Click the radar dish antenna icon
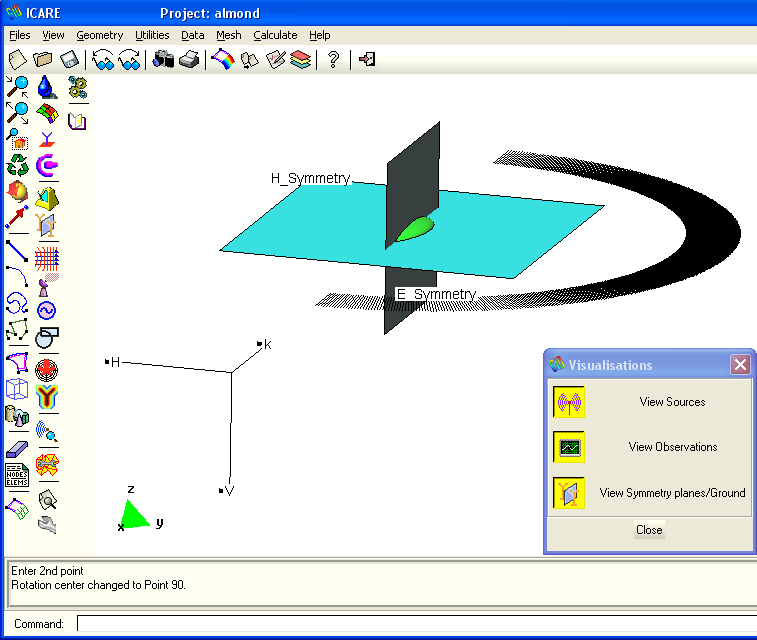 (x=47, y=285)
